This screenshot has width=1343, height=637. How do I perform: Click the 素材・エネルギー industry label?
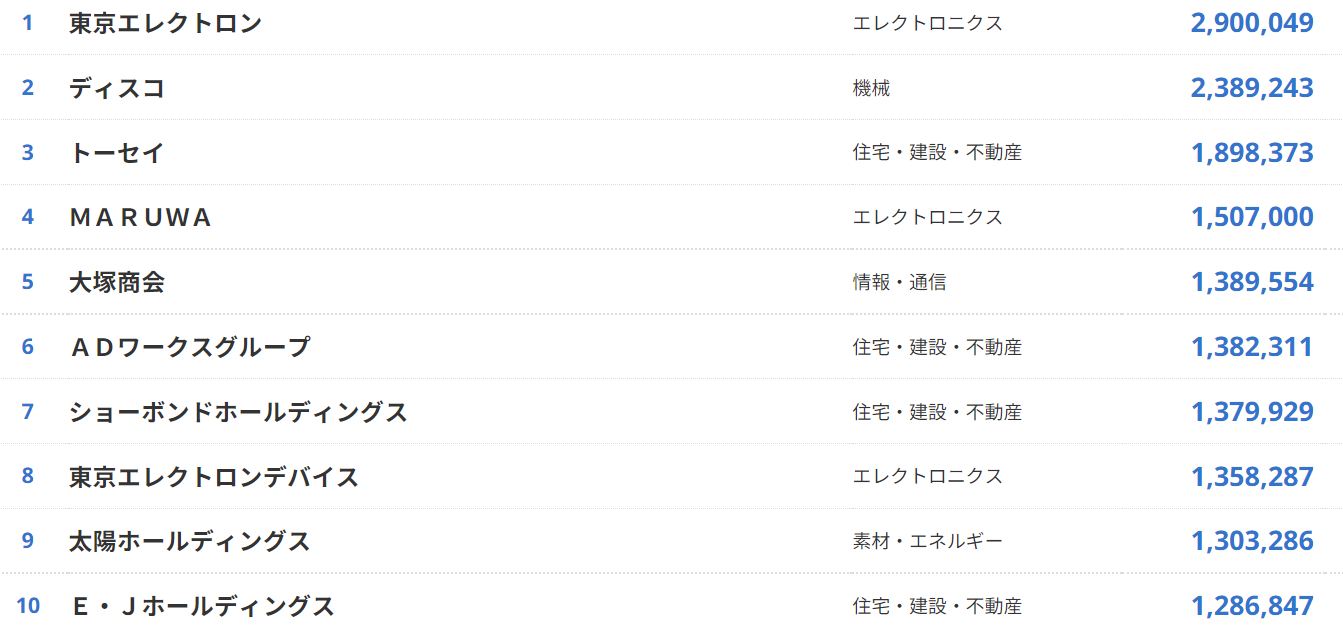(x=927, y=541)
